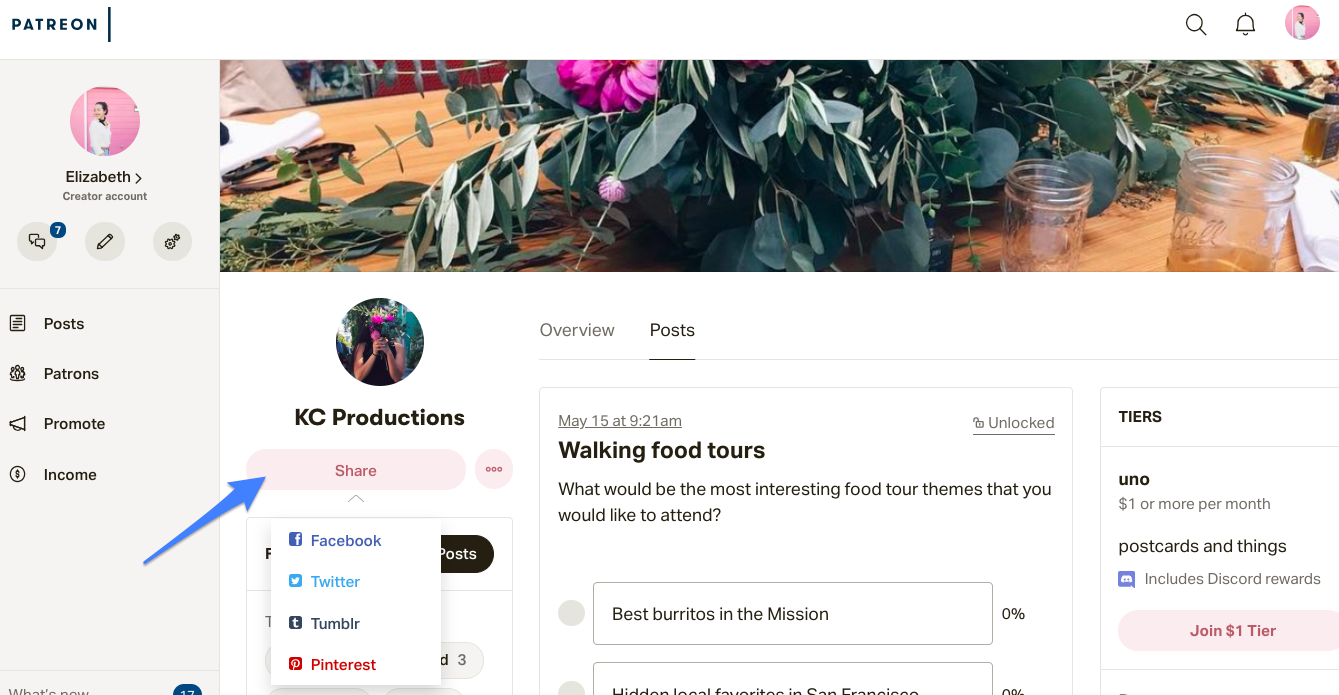
Task: Open the three-dot more options button
Action: coord(494,469)
